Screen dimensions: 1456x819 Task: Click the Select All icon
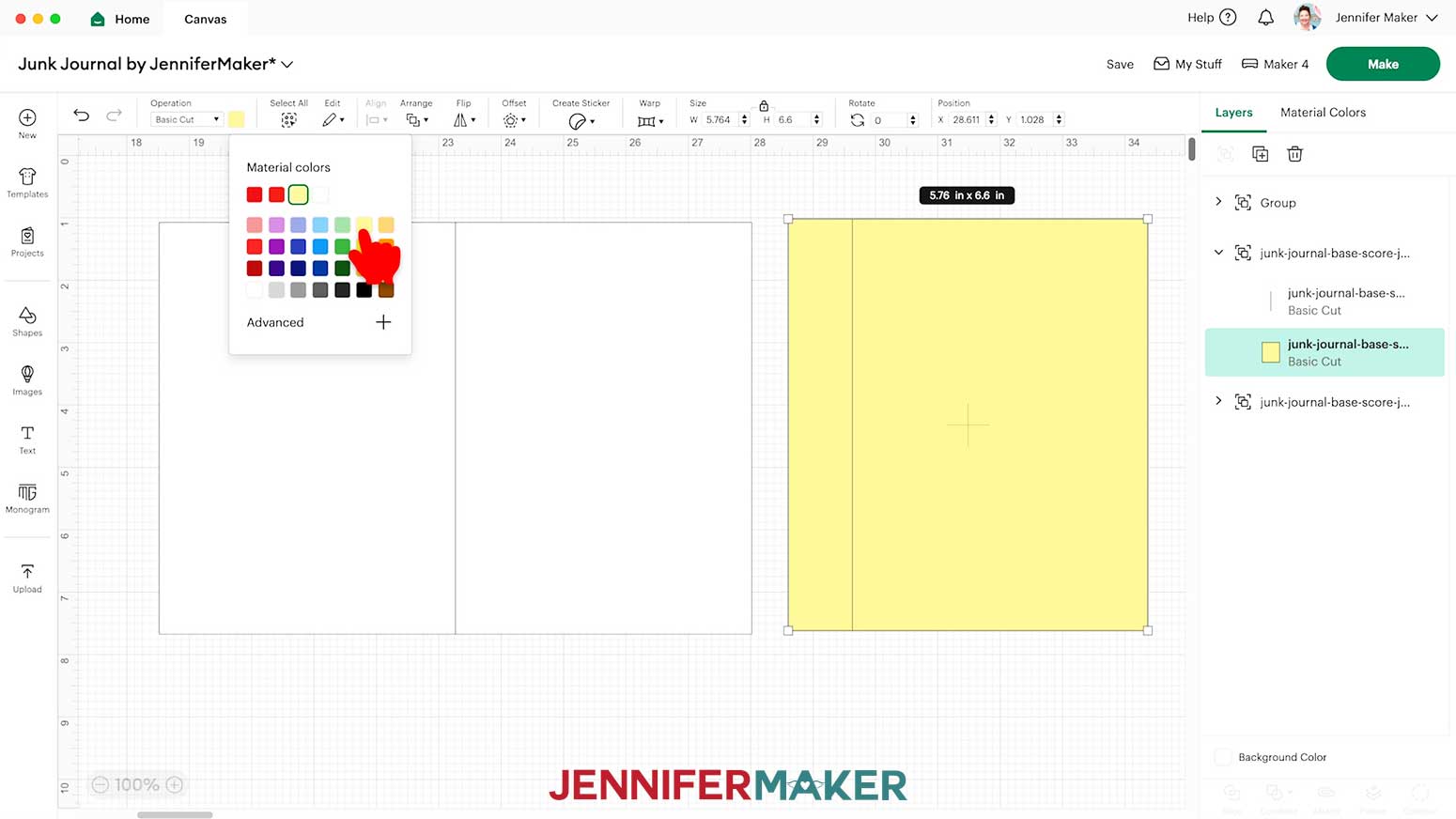pyautogui.click(x=288, y=120)
